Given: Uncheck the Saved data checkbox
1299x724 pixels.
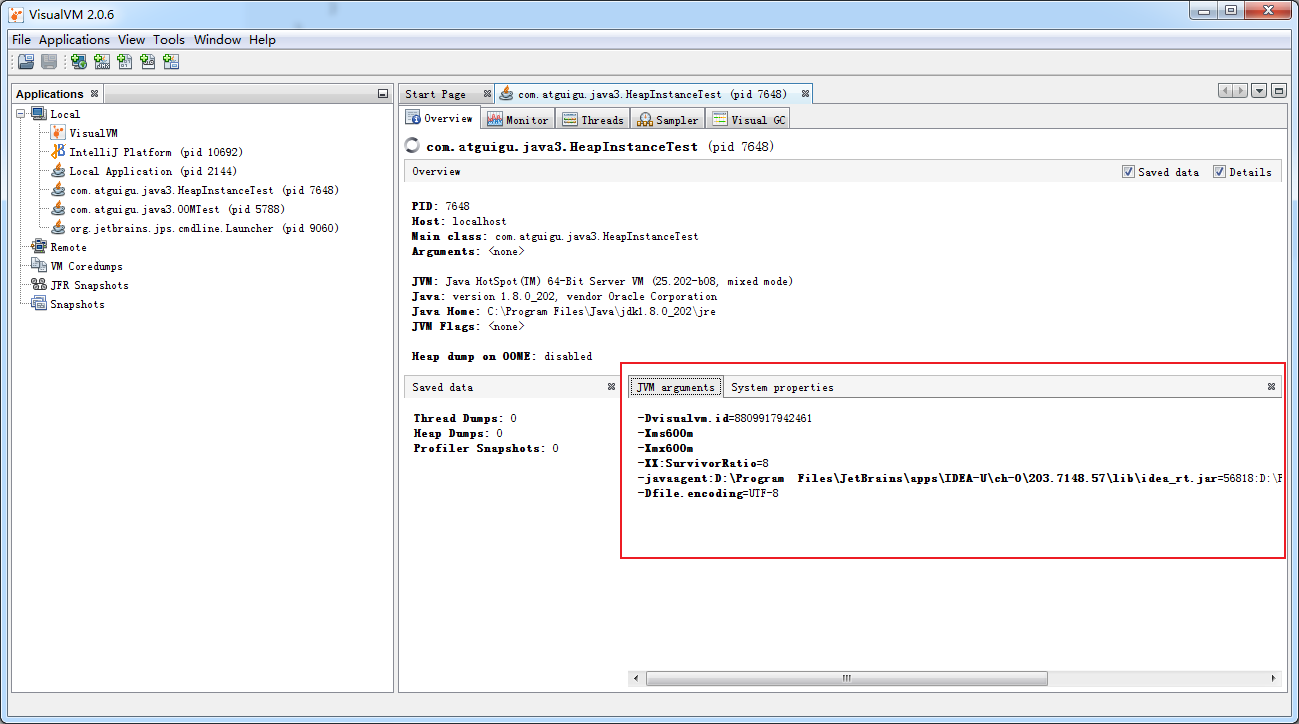Looking at the screenshot, I should click(1128, 172).
